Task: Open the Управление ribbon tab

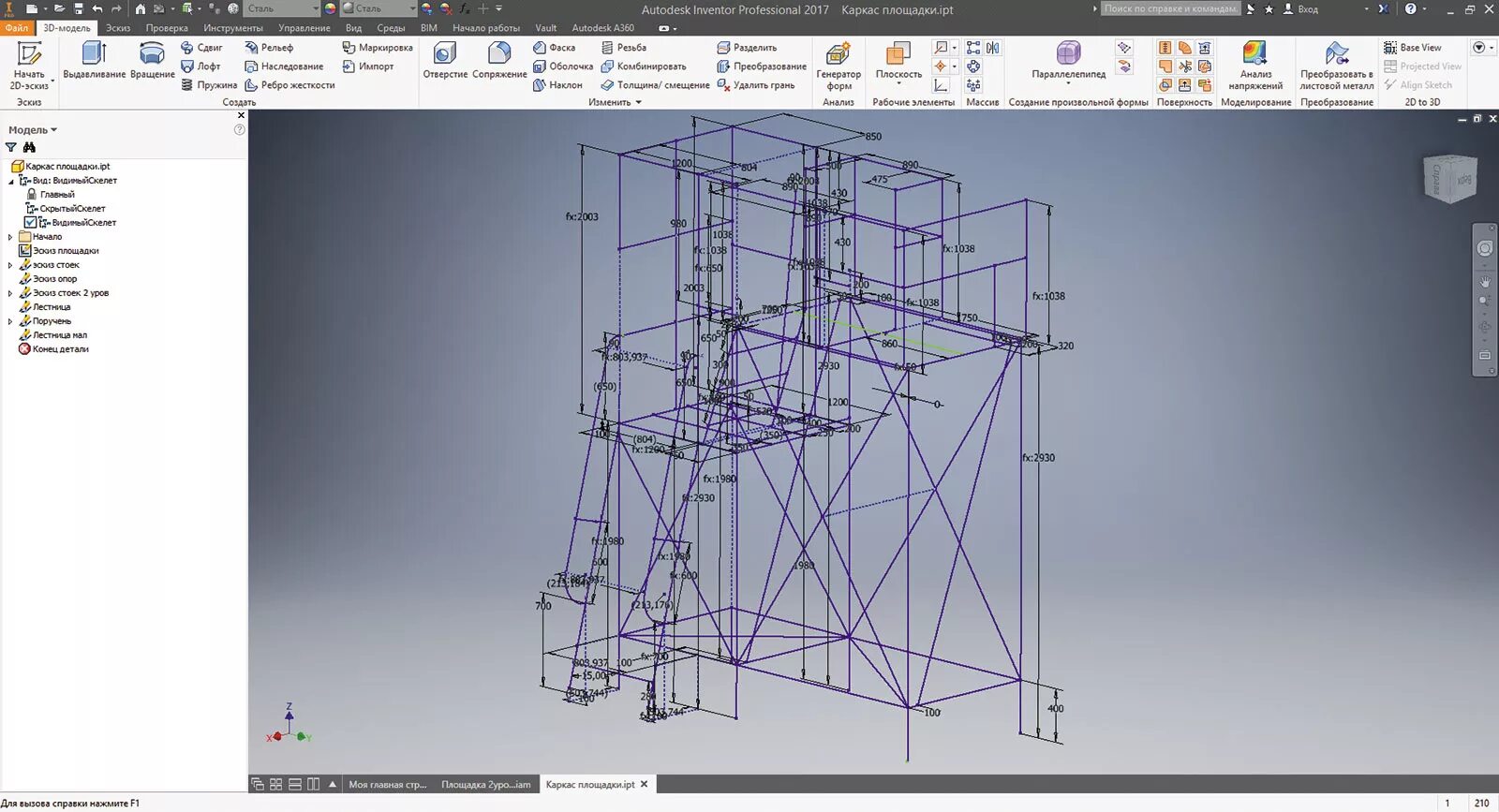Action: tap(304, 28)
